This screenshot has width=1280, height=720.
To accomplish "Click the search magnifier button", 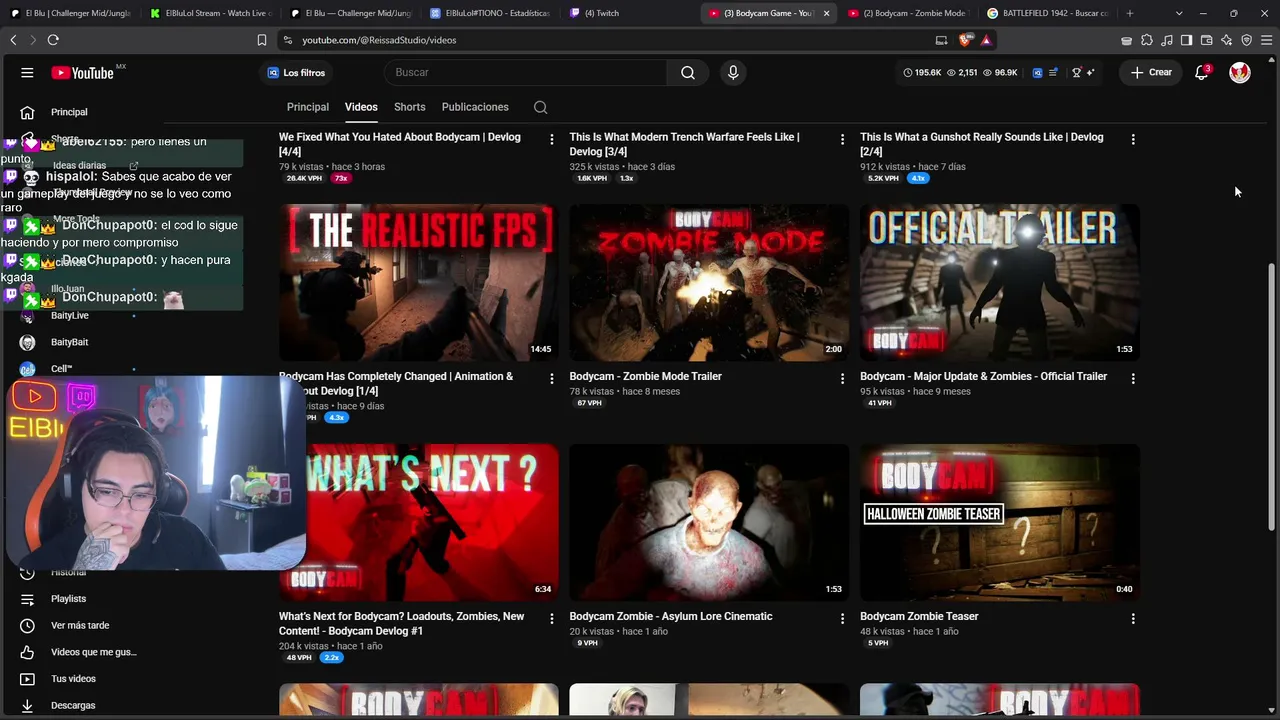I will click(688, 72).
